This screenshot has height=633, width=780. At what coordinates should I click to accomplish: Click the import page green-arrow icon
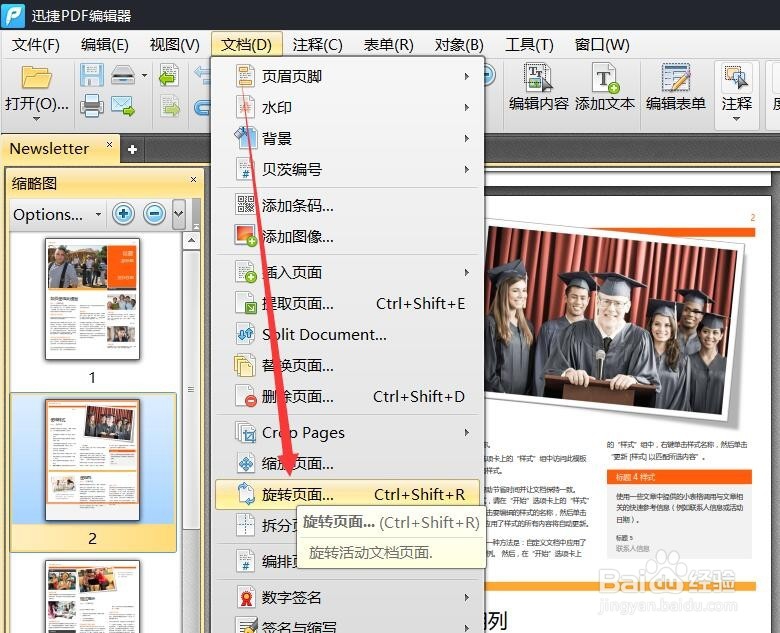[169, 75]
